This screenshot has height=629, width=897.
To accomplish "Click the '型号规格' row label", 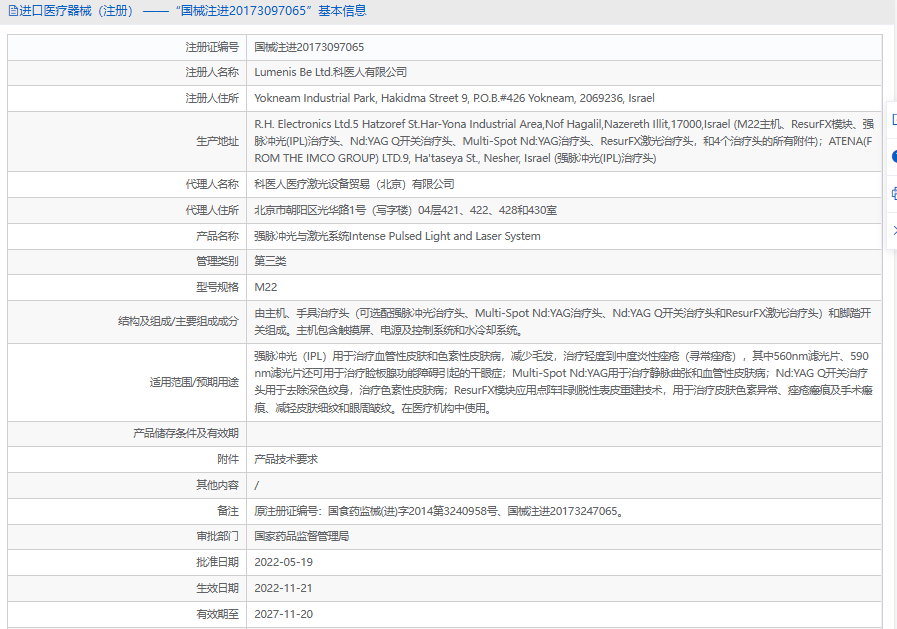I will (217, 286).
